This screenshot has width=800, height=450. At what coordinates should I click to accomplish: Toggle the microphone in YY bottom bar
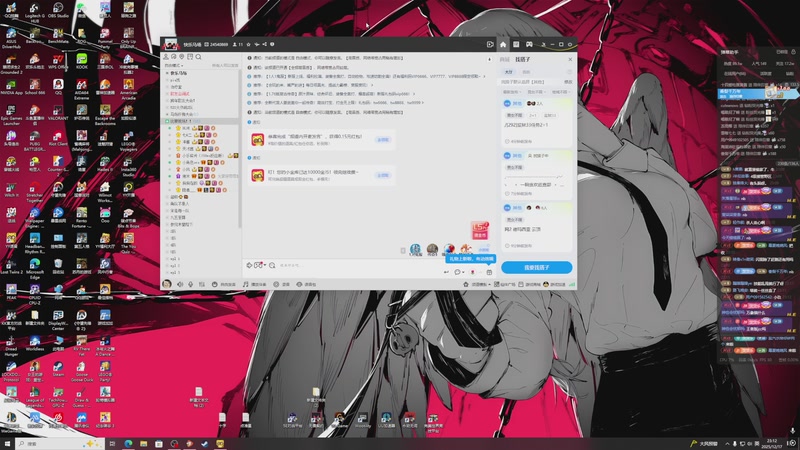pyautogui.click(x=190, y=284)
